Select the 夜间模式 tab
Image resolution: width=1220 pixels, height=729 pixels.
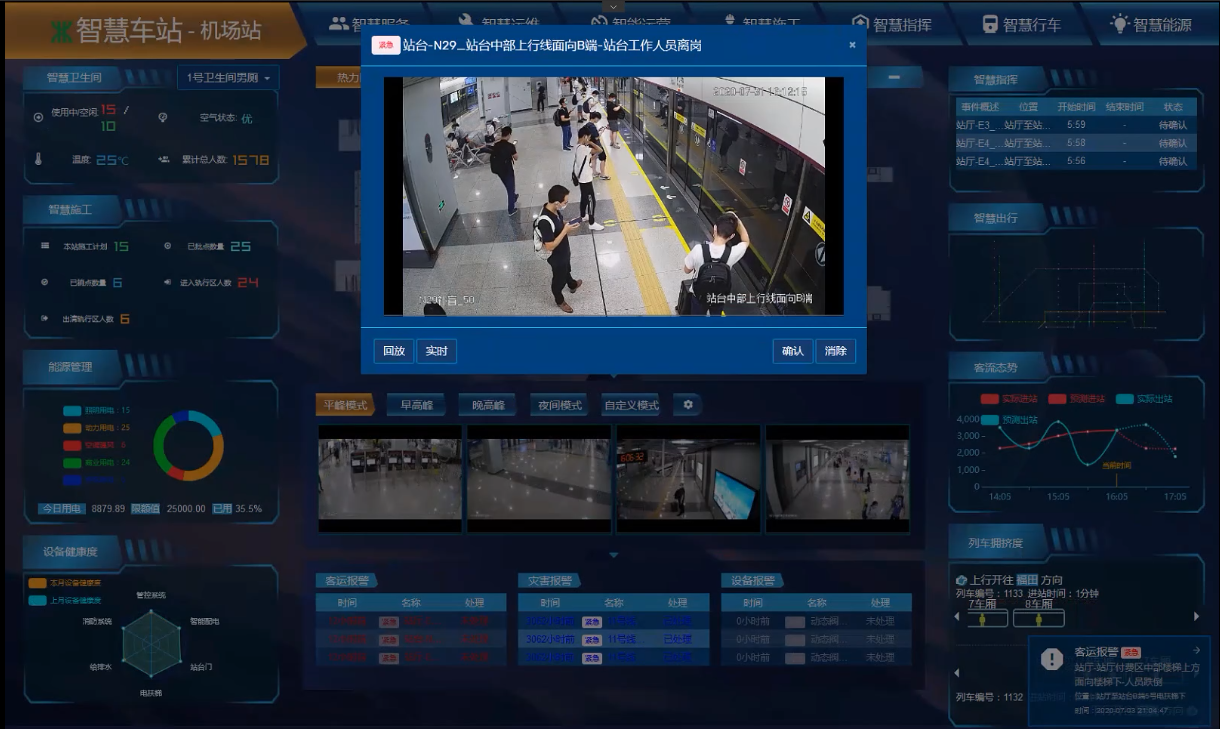pos(558,405)
